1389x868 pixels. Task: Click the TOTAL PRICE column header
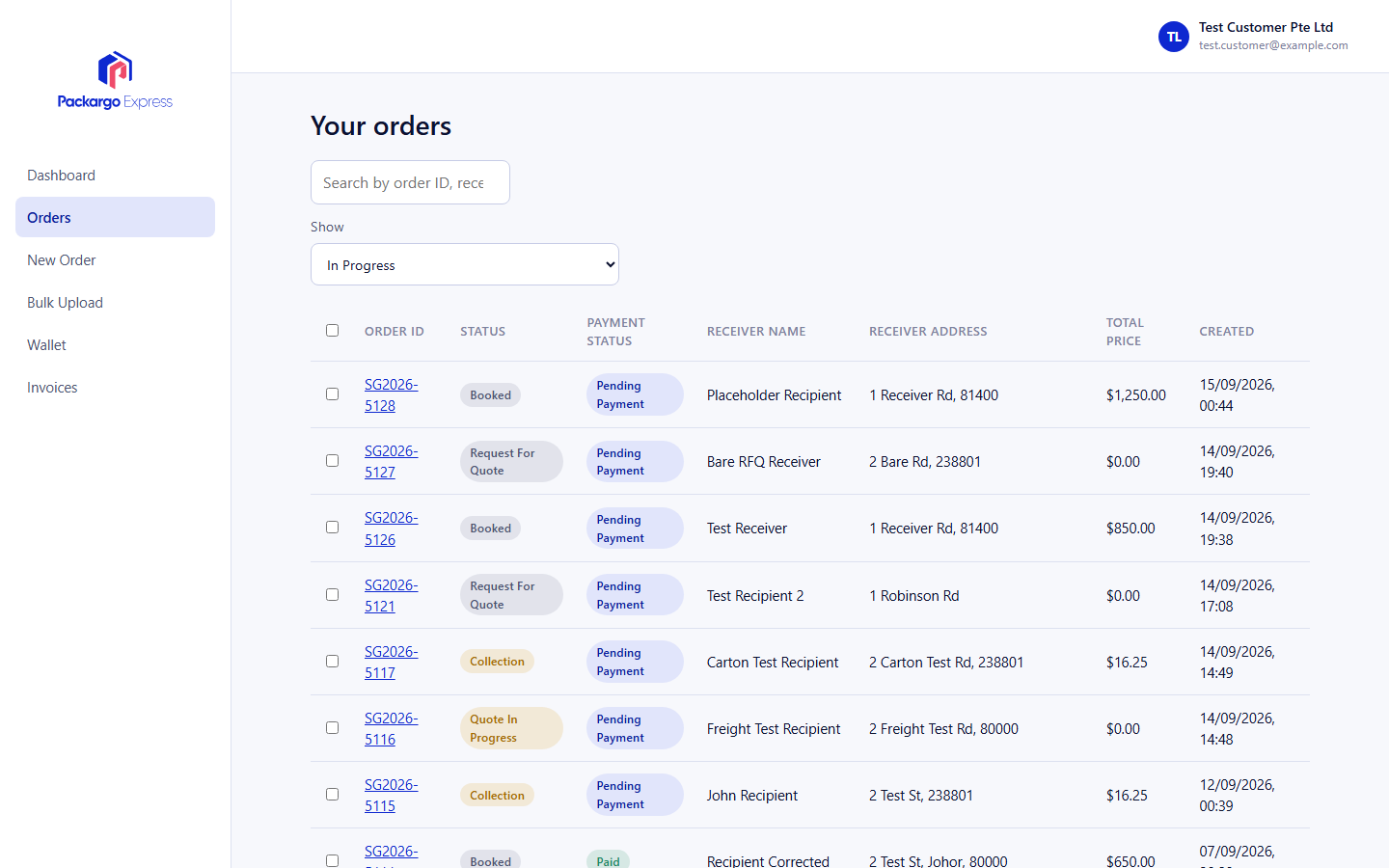click(x=1125, y=331)
